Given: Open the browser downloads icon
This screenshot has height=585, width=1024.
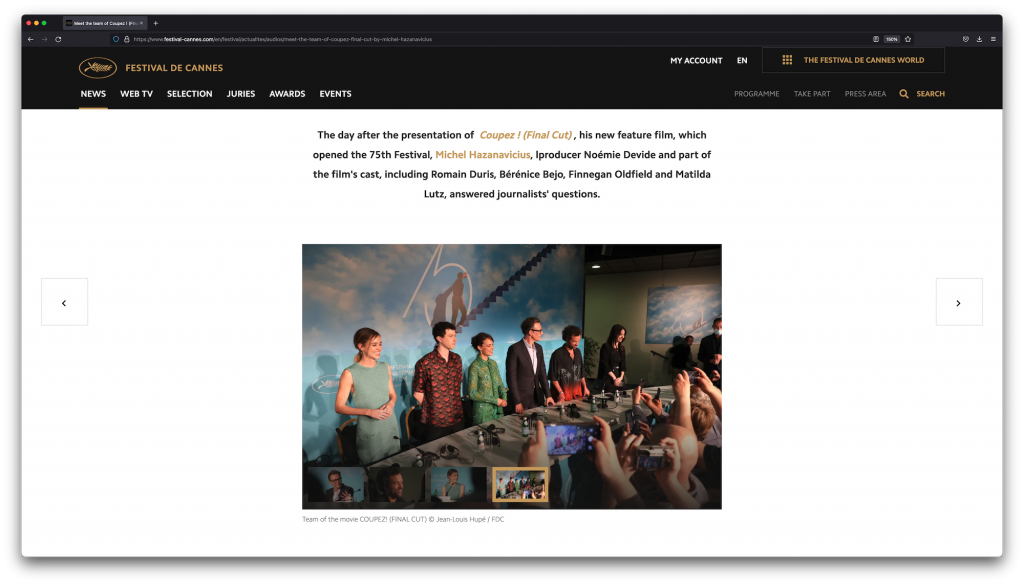Looking at the screenshot, I should coord(979,39).
